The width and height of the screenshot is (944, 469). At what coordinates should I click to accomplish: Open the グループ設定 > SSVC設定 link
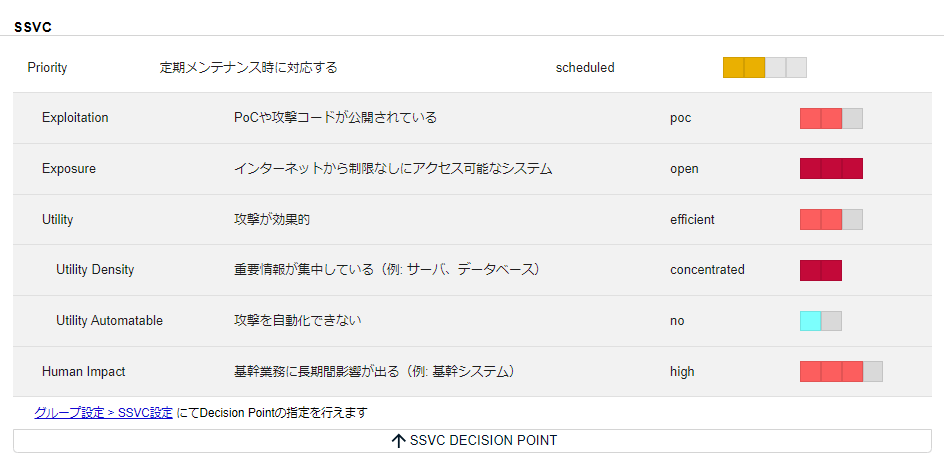pyautogui.click(x=103, y=412)
